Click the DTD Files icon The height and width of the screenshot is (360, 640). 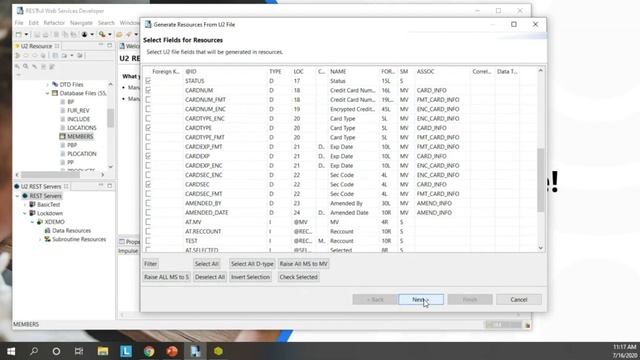click(55, 84)
